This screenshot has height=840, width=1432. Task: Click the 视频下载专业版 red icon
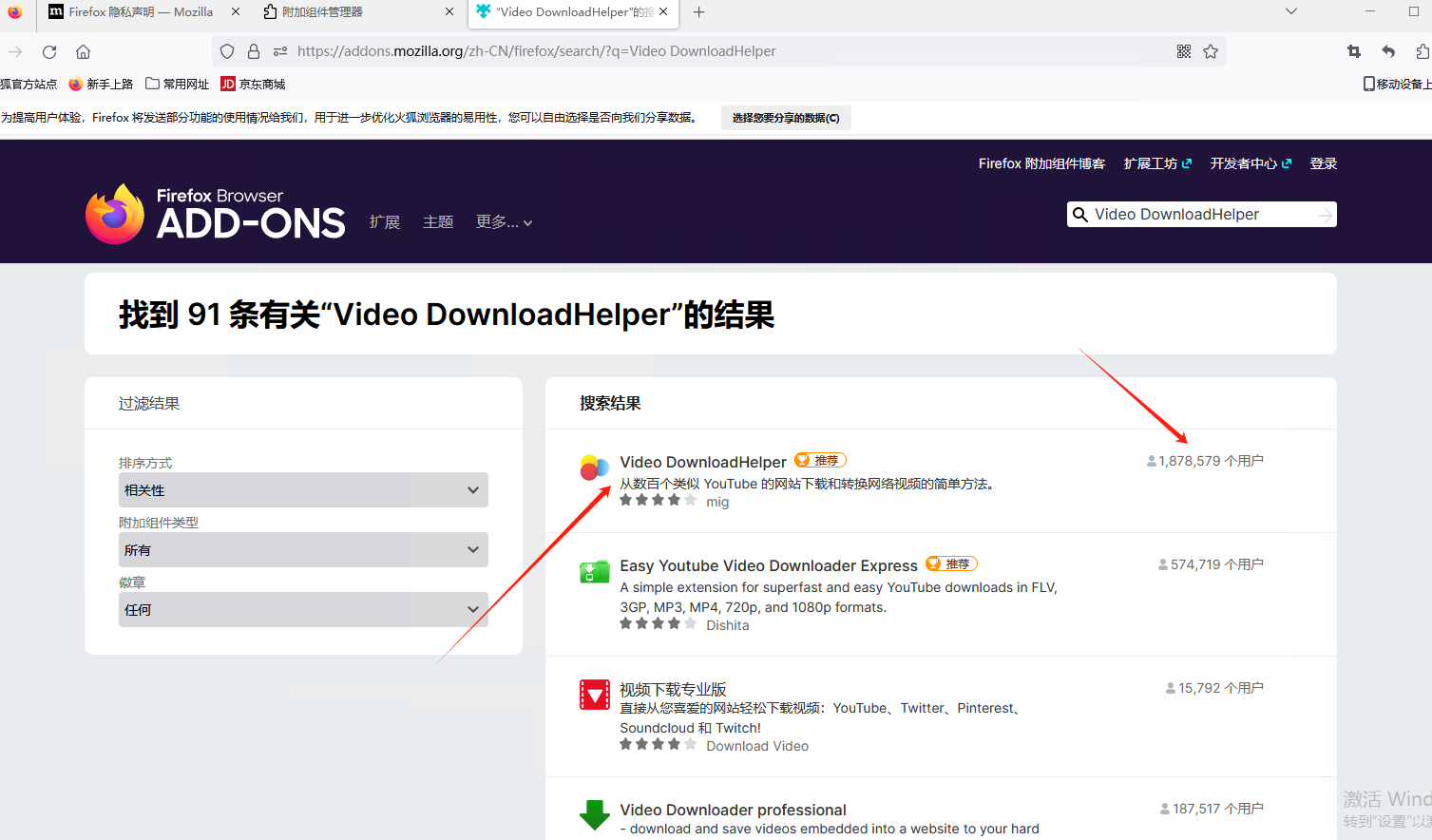coord(595,695)
